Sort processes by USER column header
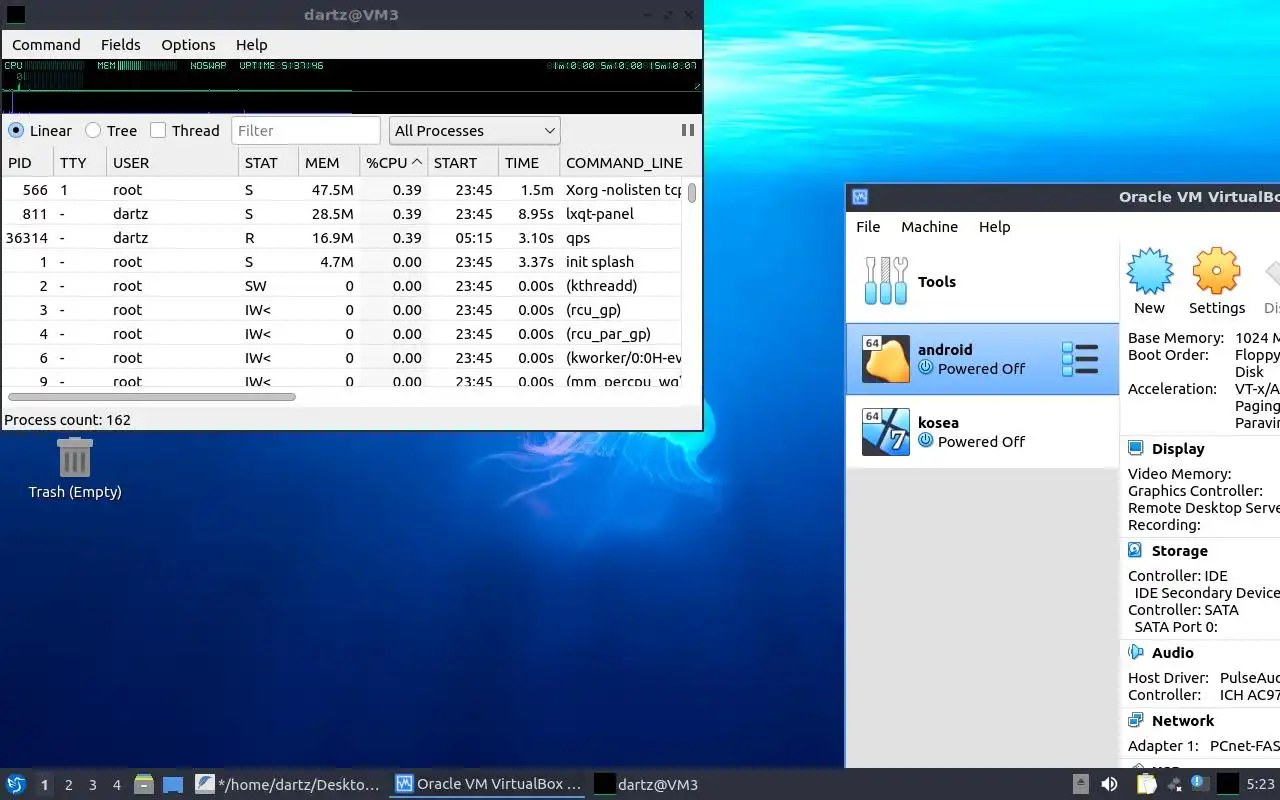1280x800 pixels. (x=172, y=162)
